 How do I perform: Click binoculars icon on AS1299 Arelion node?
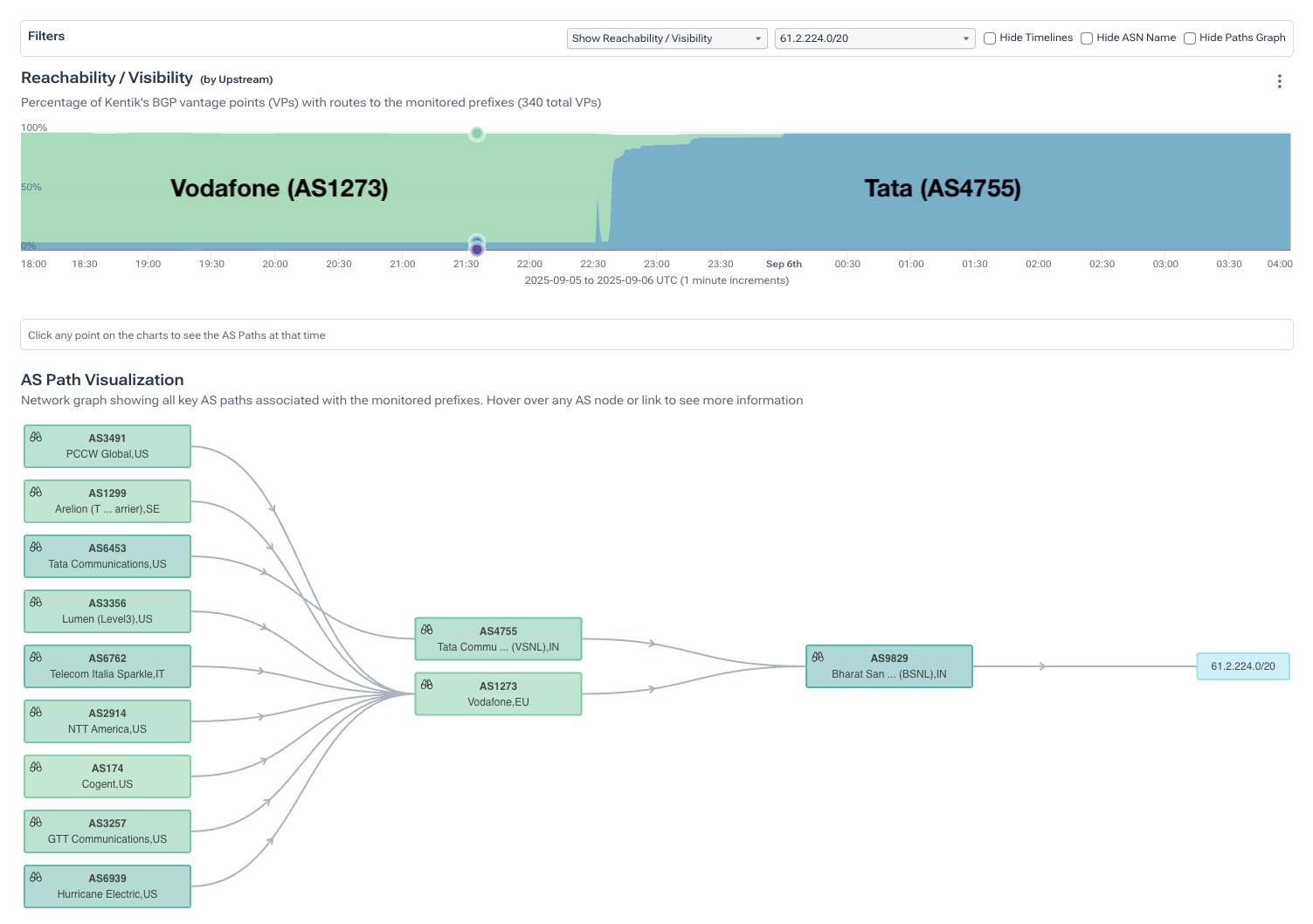36,492
